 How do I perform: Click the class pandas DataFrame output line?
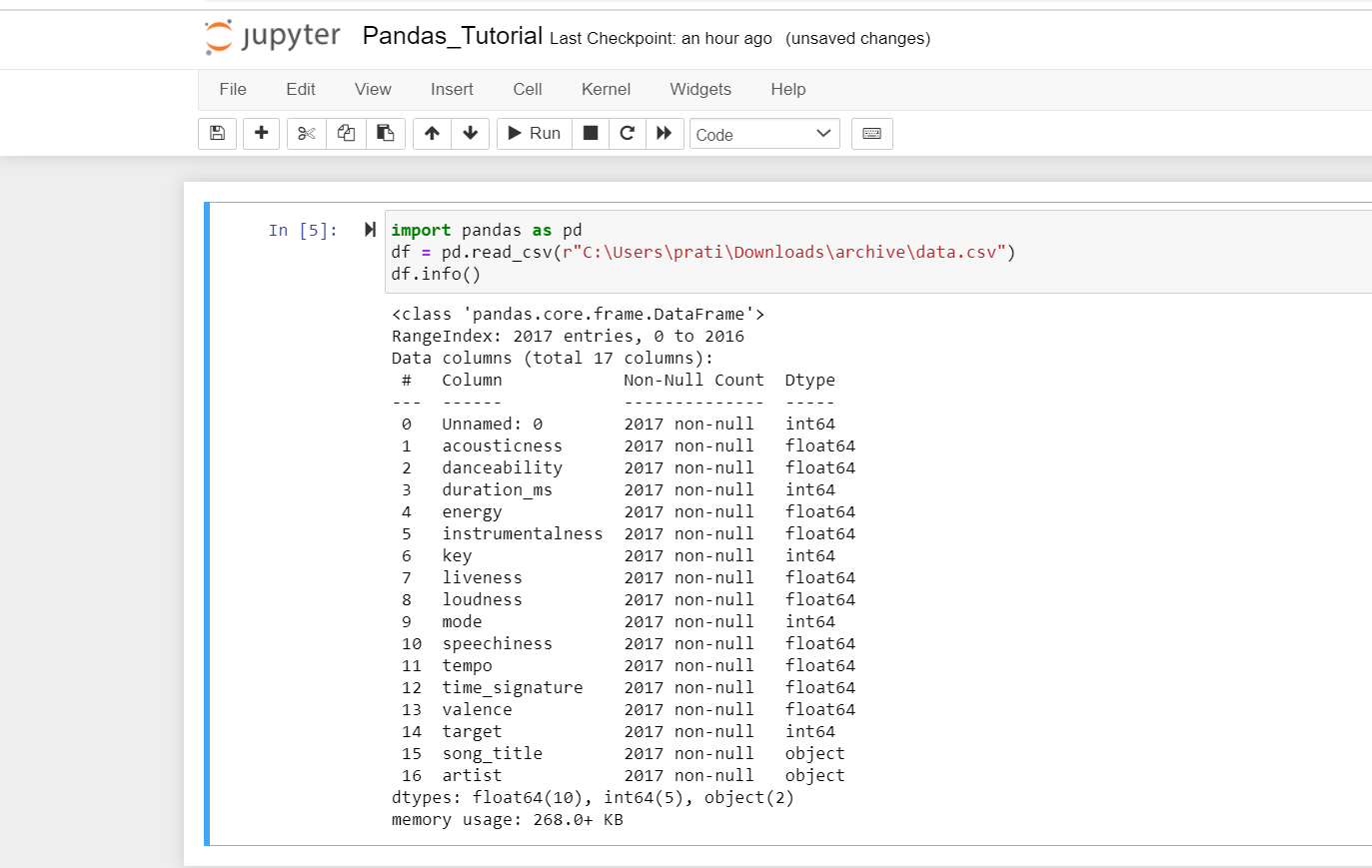click(578, 314)
